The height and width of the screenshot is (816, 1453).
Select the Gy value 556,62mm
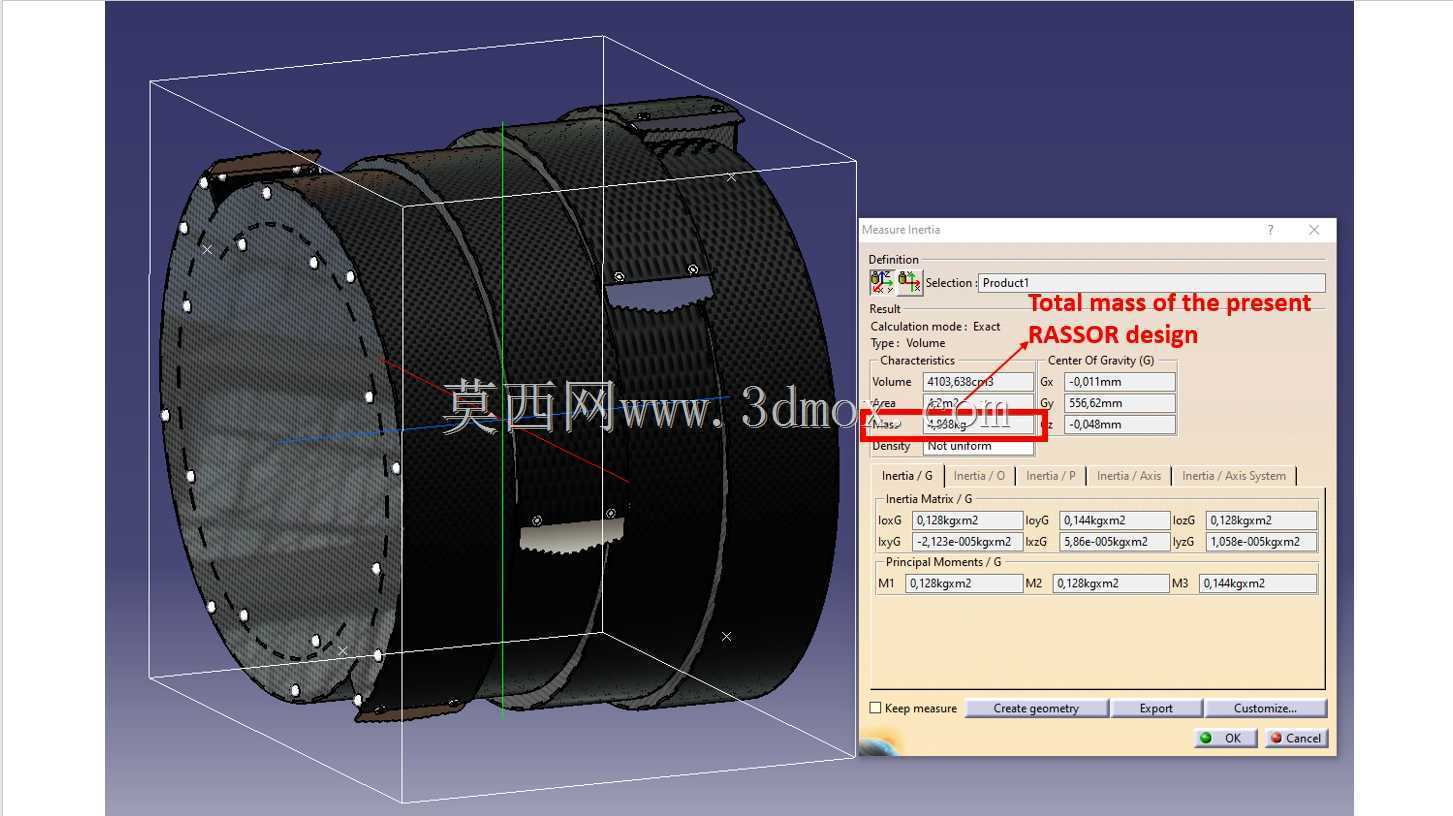point(1119,403)
